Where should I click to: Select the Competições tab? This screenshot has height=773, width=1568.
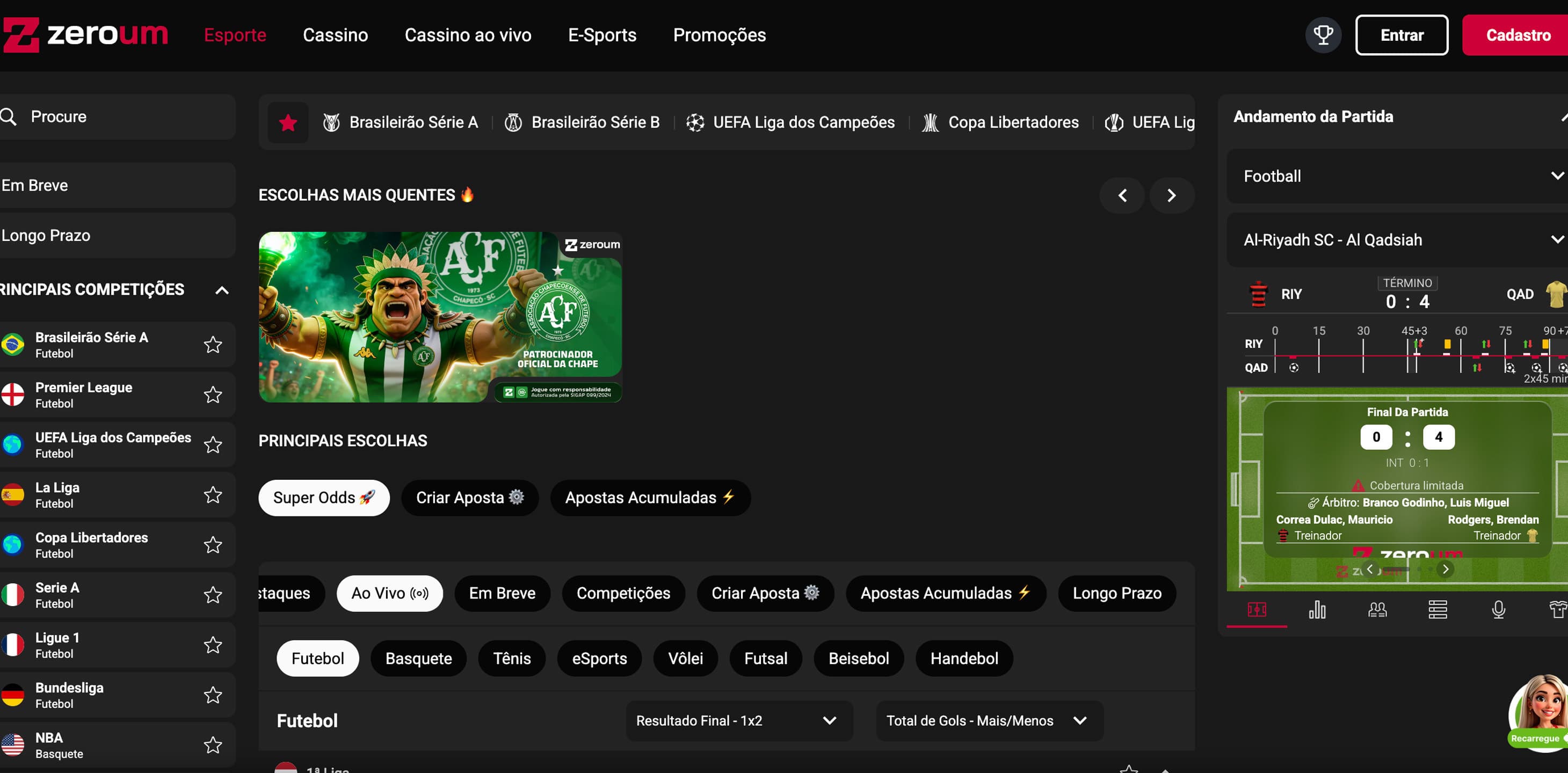tap(623, 594)
